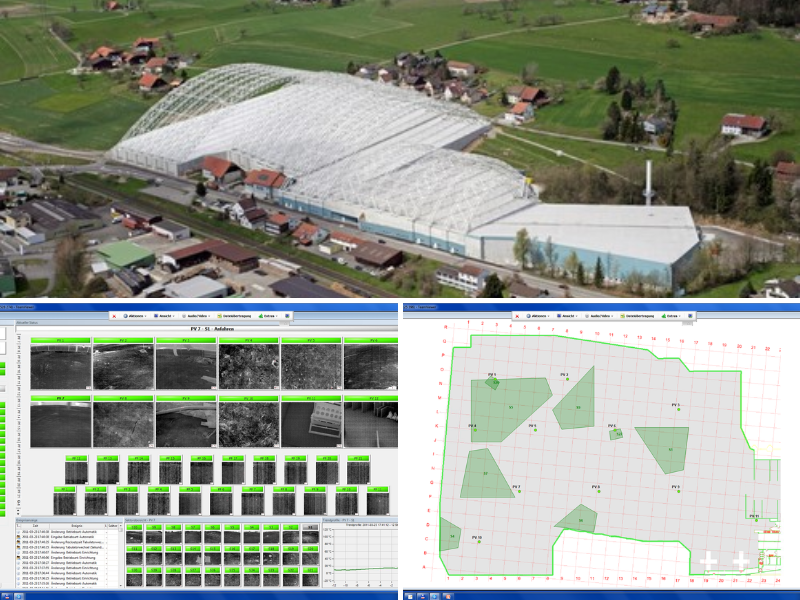
Task: Click Dateiübertragung in right map window toolbar
Action: (x=637, y=316)
